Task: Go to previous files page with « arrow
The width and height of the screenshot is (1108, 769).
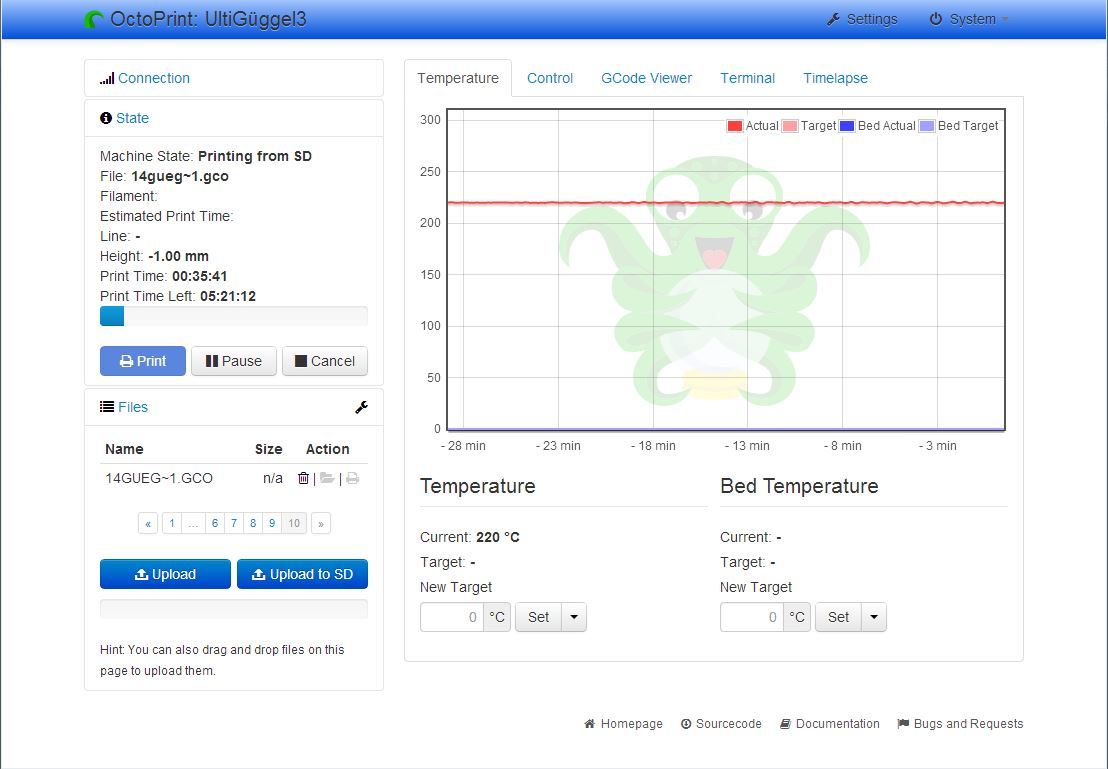Action: pyautogui.click(x=148, y=523)
